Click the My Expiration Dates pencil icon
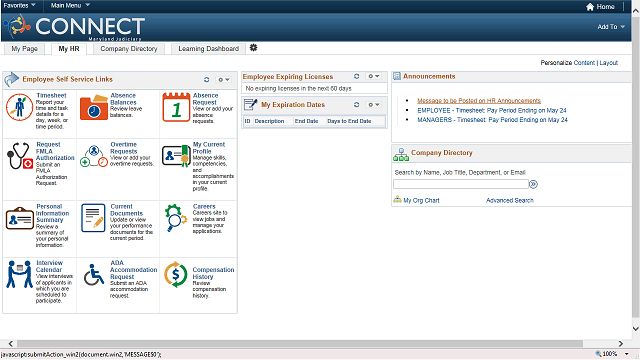The width and height of the screenshot is (640, 360). click(x=251, y=104)
